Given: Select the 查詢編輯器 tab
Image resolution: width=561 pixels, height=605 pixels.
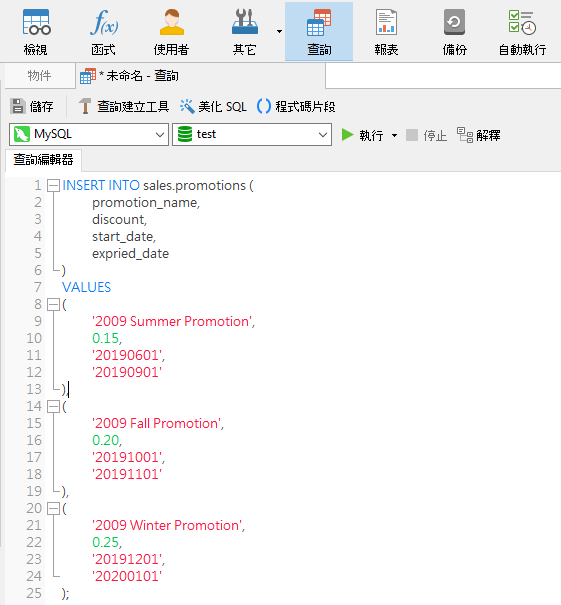Looking at the screenshot, I should [43, 159].
